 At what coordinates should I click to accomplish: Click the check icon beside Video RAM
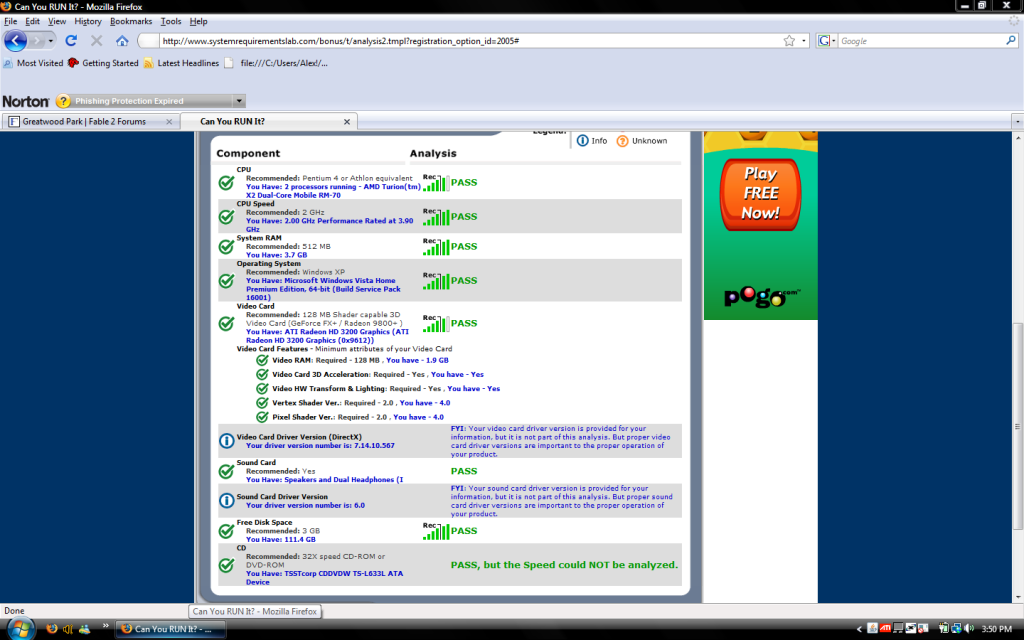[x=262, y=360]
